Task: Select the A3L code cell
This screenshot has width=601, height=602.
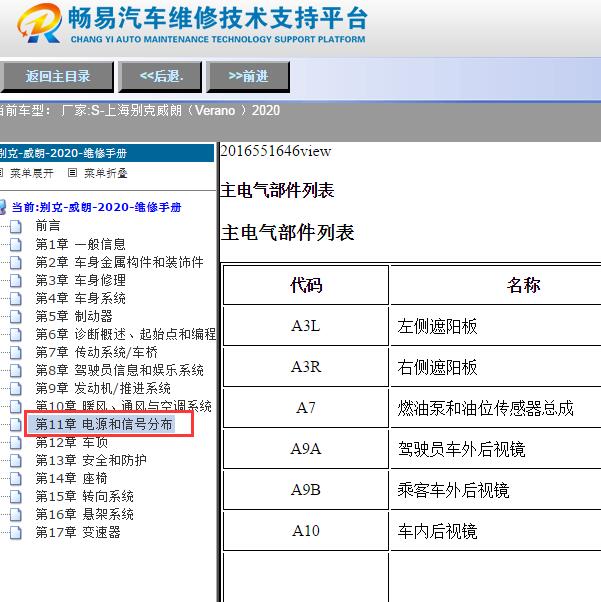Action: click(306, 326)
